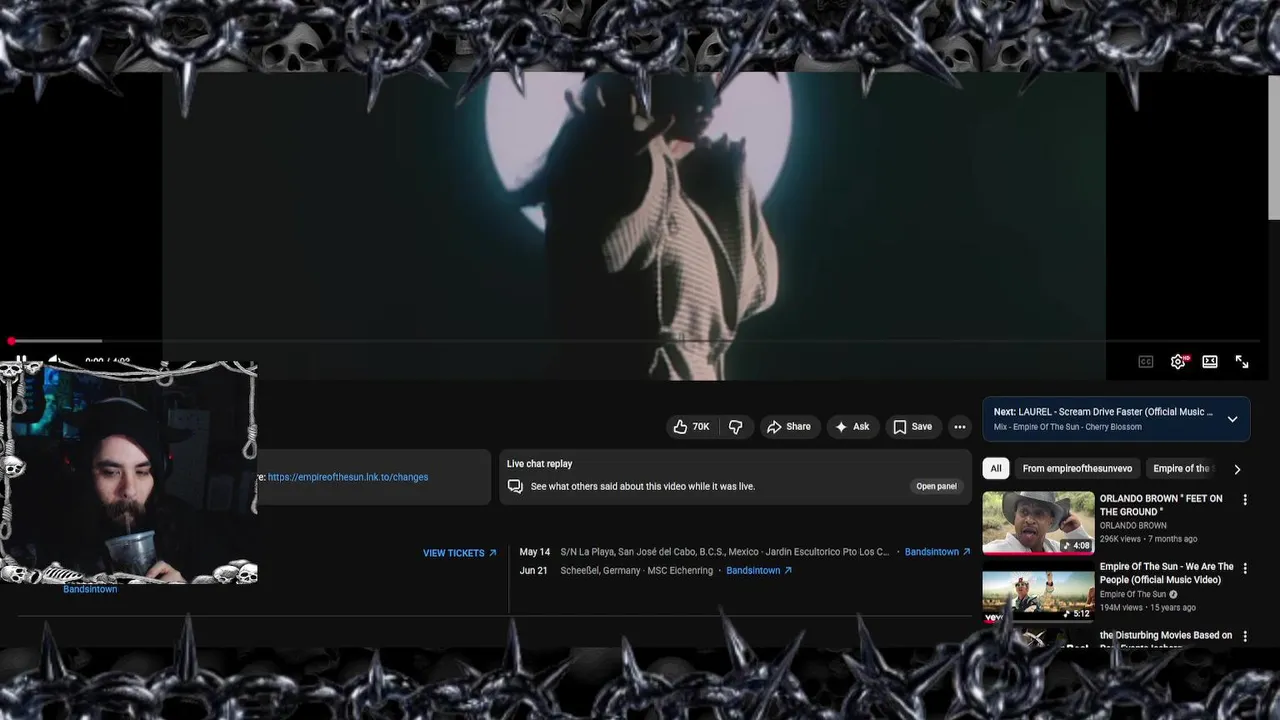
Task: Click We Are The People video title
Action: [x=1166, y=573]
